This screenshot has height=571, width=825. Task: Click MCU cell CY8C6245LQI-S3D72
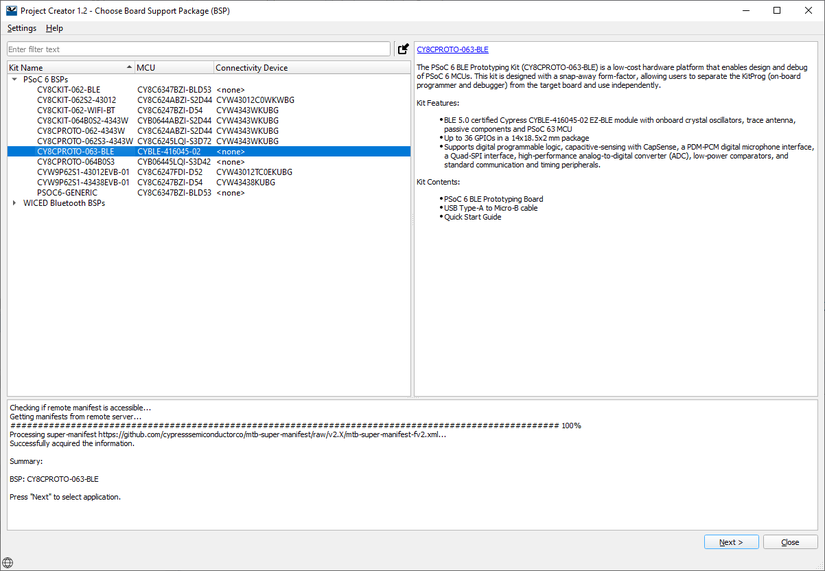point(175,141)
